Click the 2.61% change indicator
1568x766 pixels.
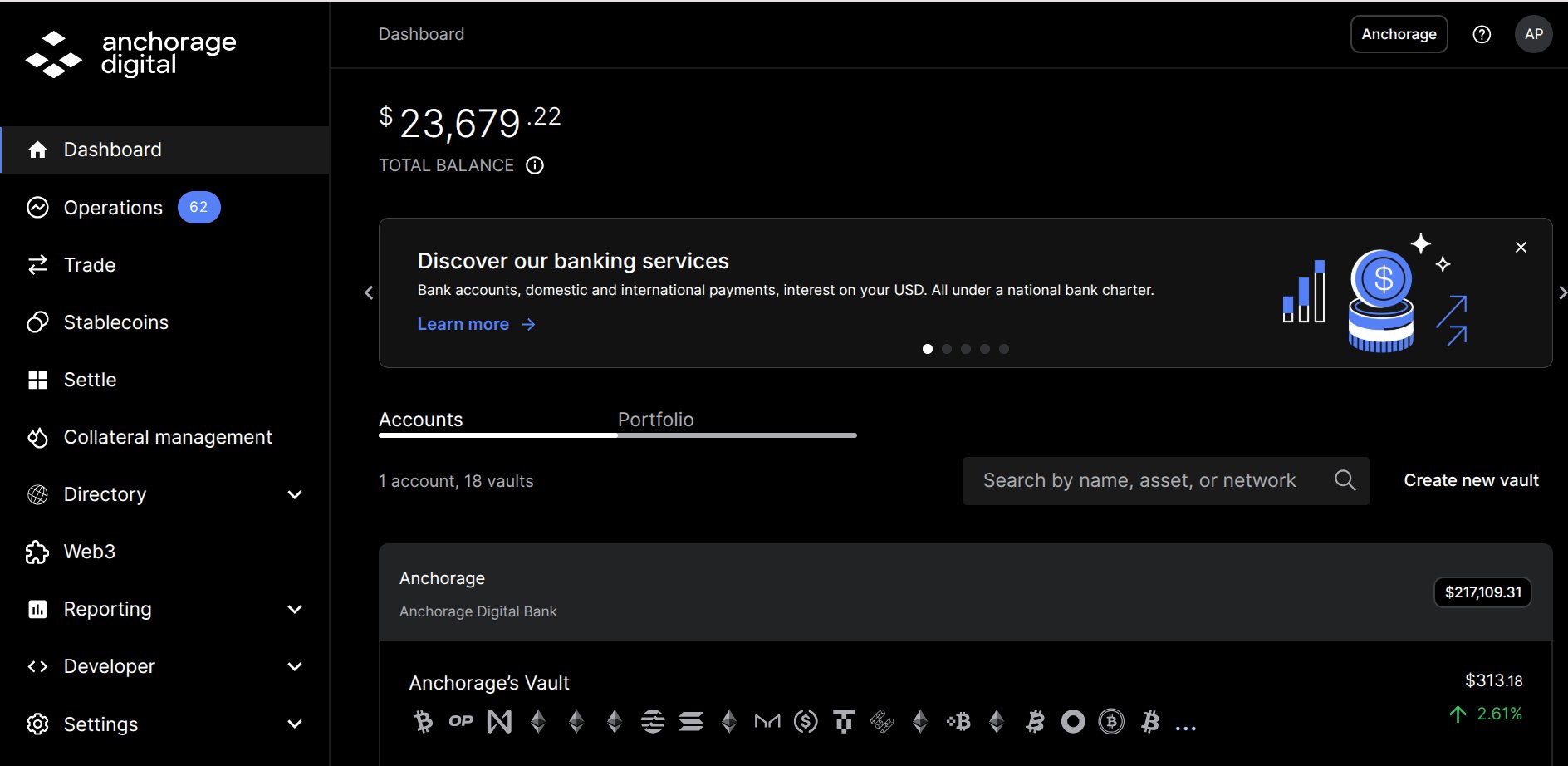point(1485,714)
